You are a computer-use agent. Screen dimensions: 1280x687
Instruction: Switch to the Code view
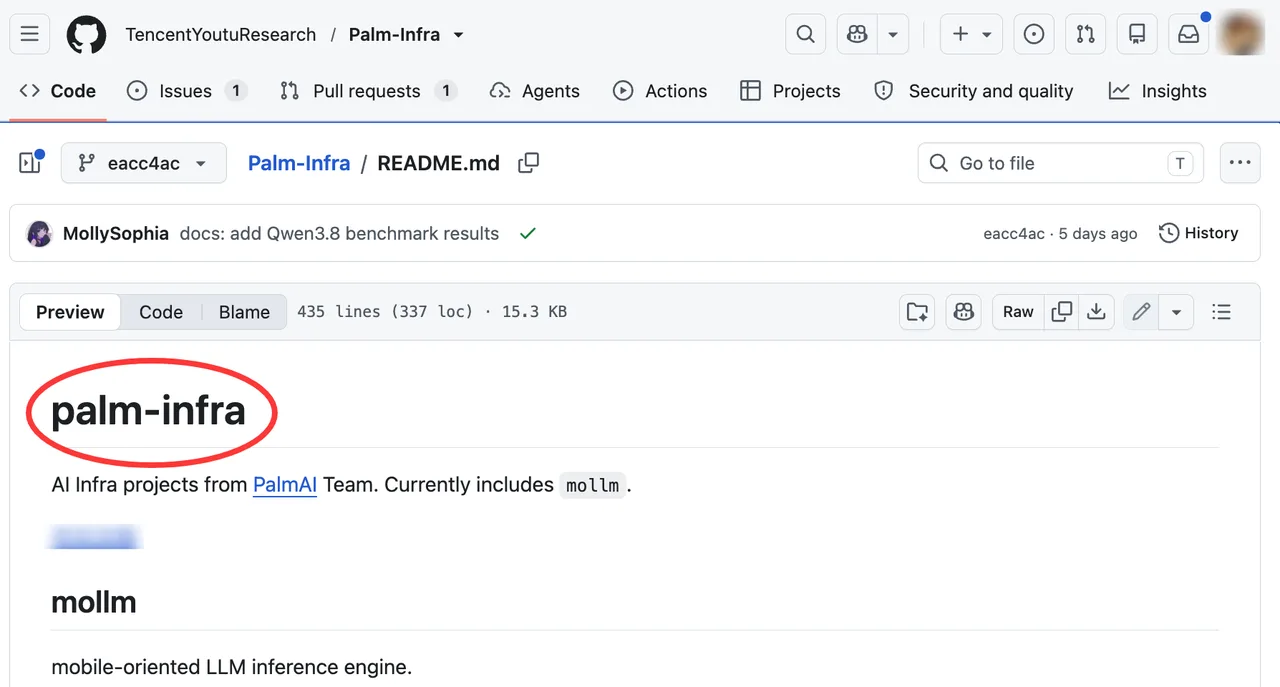161,312
